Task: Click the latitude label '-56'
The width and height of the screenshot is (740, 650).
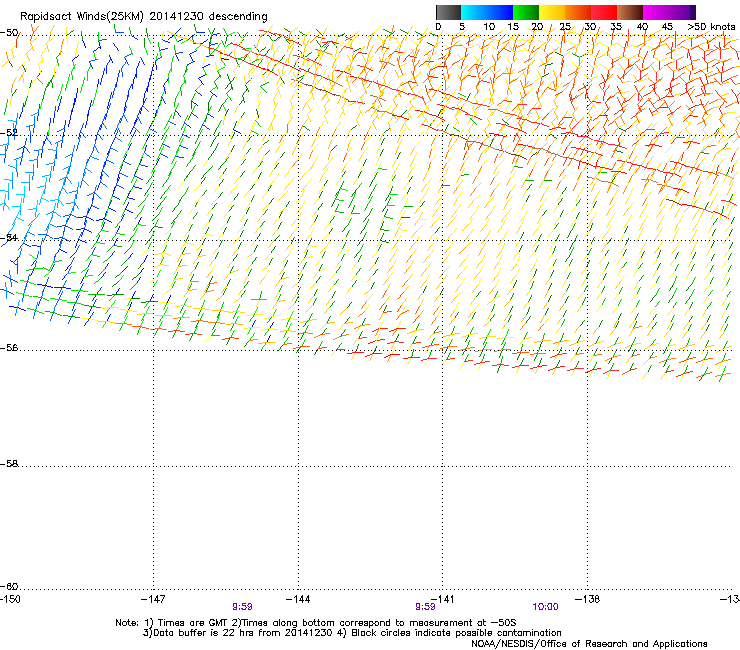Action: 9,347
